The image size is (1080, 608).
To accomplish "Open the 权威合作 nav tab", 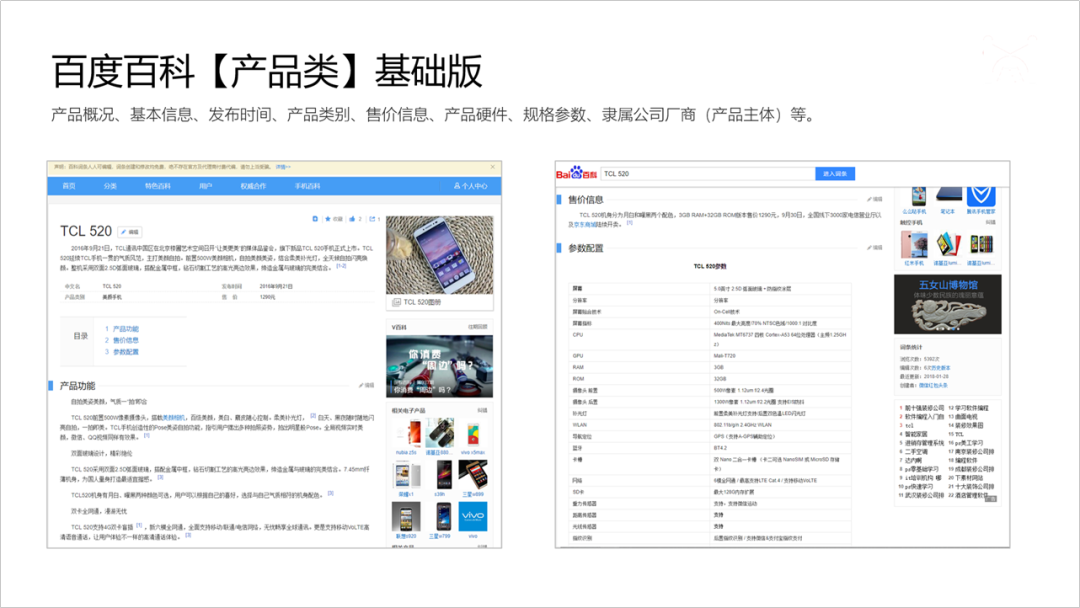I will coord(253,186).
